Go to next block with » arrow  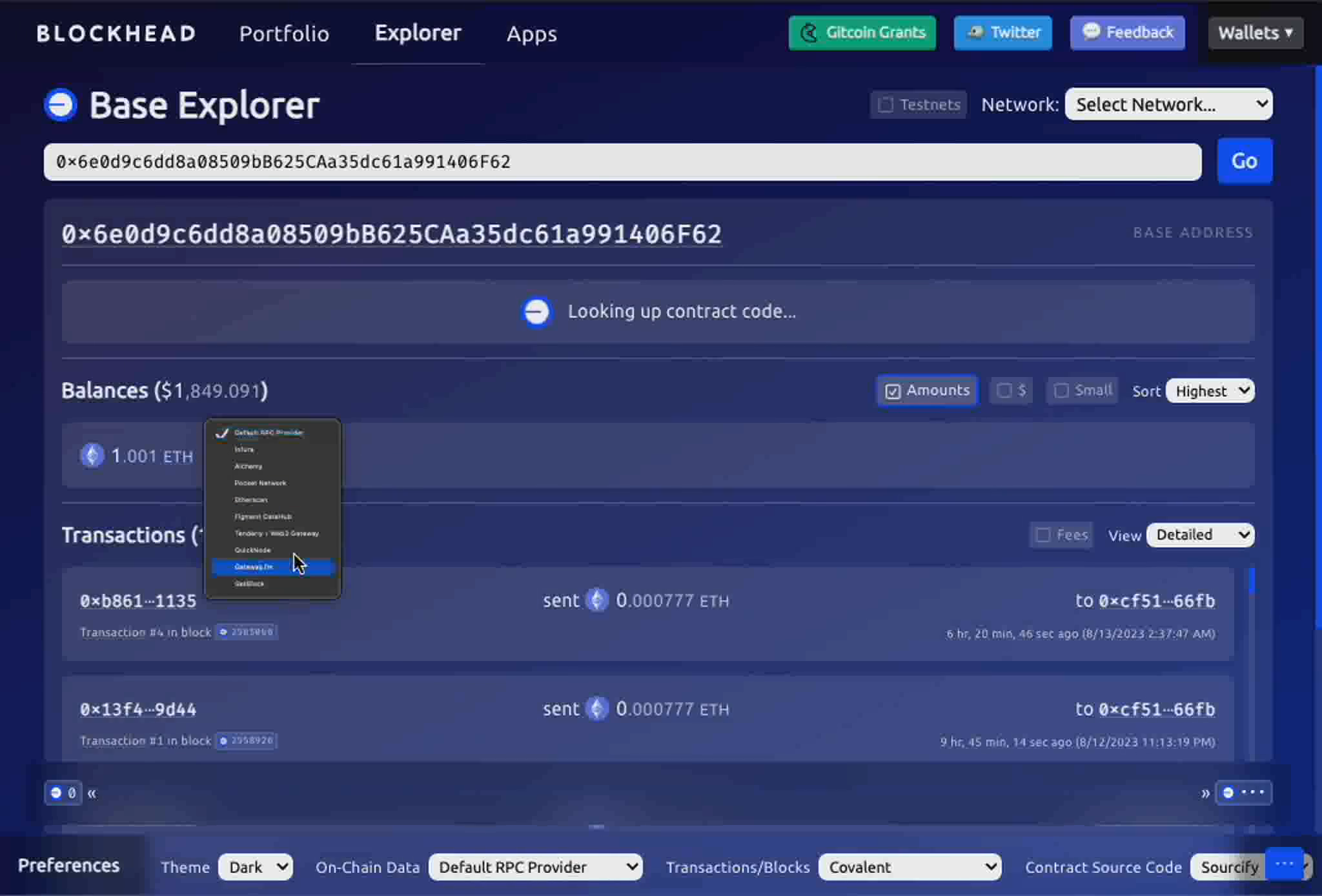click(x=1205, y=793)
